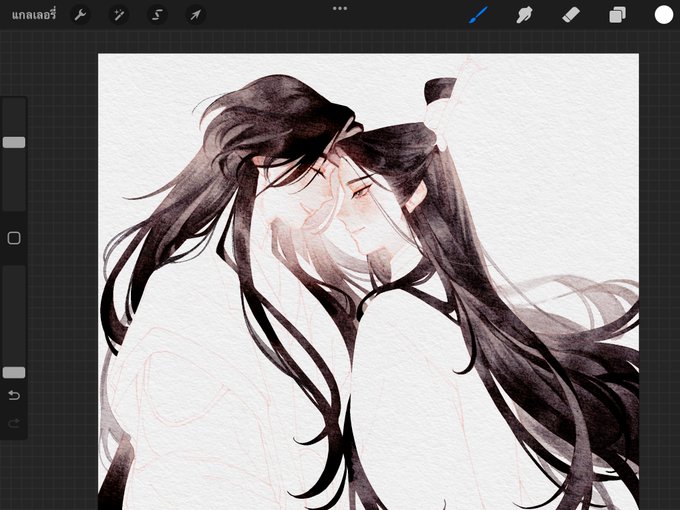
Task: Open the Gallery (แกลเลอรี่) link
Action: [34, 15]
